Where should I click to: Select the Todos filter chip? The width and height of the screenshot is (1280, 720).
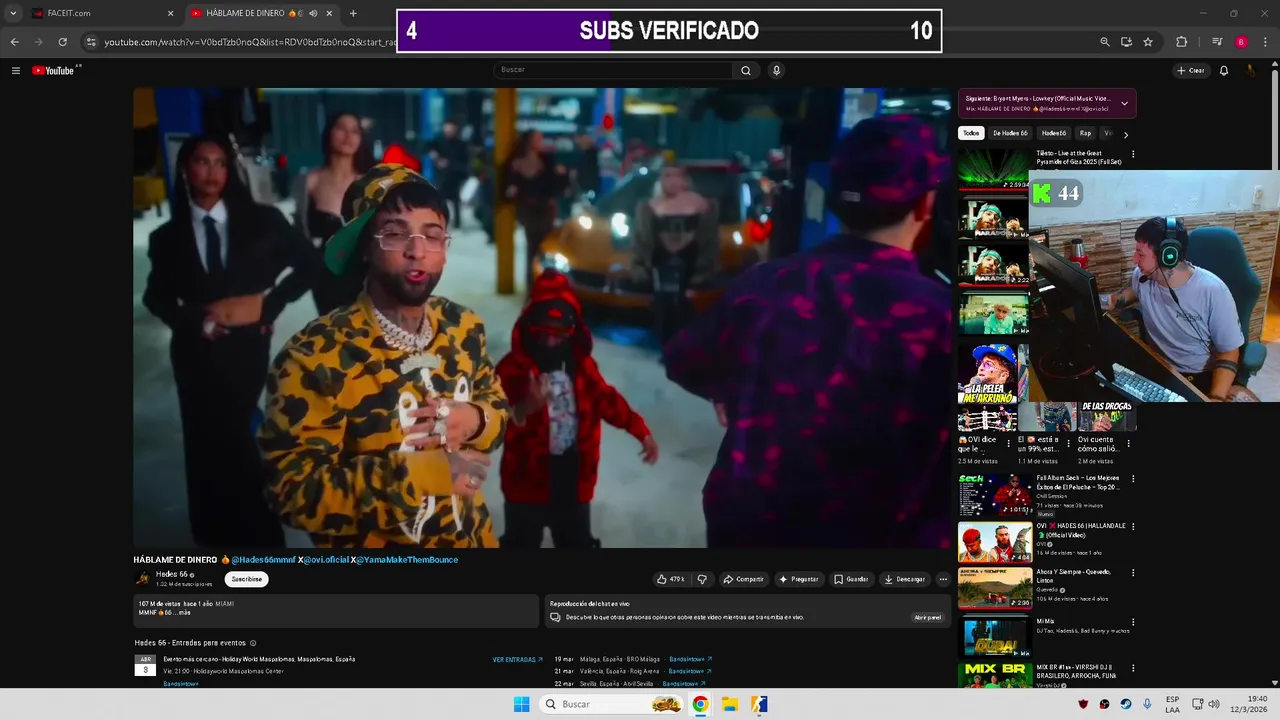coord(971,133)
